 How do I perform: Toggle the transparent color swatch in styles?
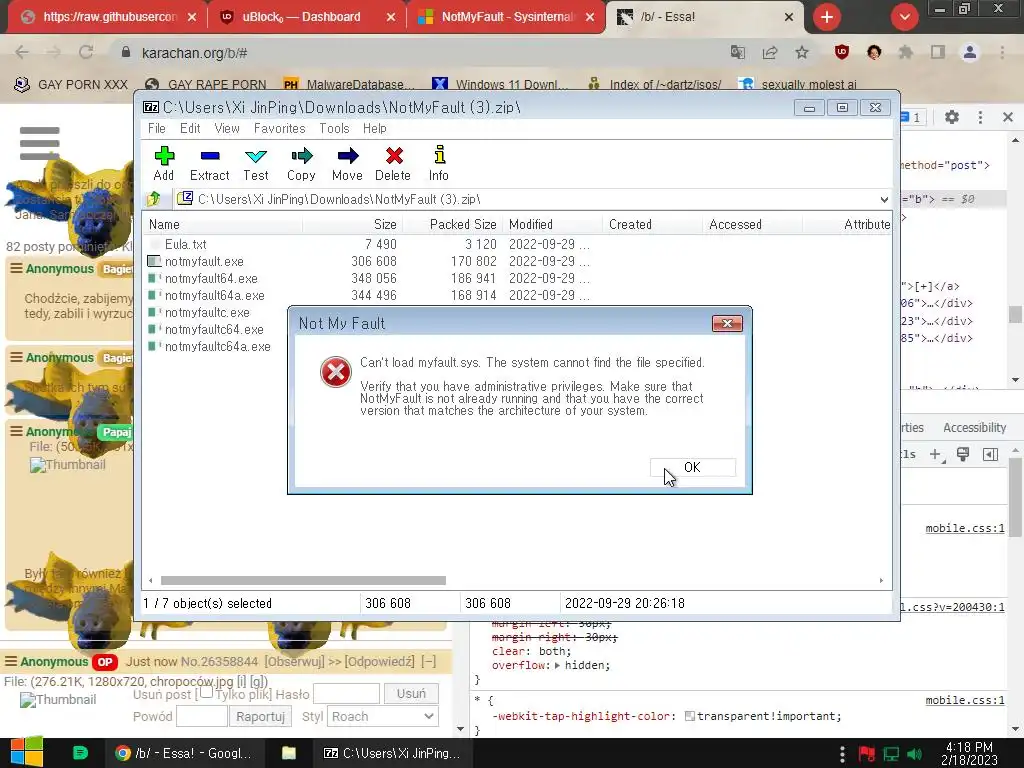pyautogui.click(x=690, y=716)
